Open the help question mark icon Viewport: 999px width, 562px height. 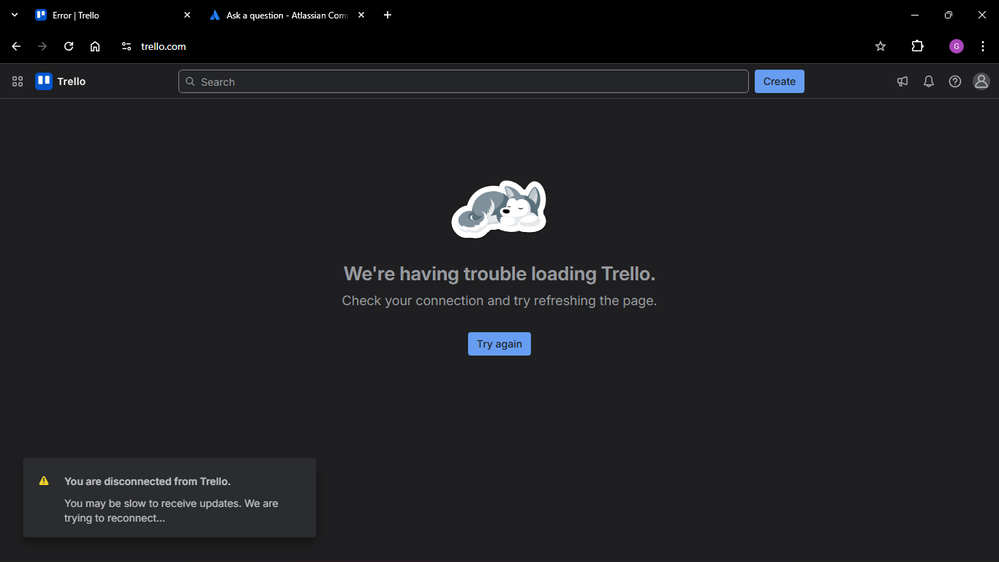pos(954,82)
